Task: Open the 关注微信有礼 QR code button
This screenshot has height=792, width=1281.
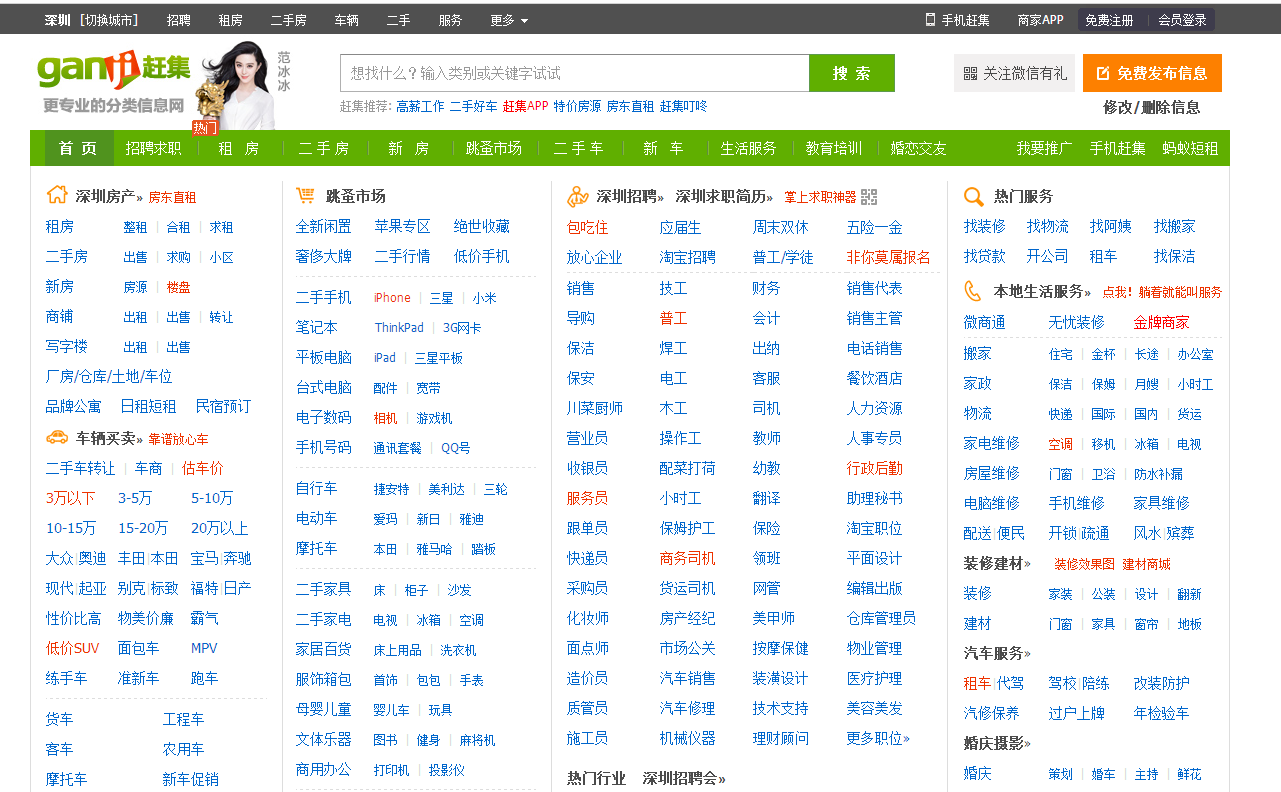Action: 1014,73
